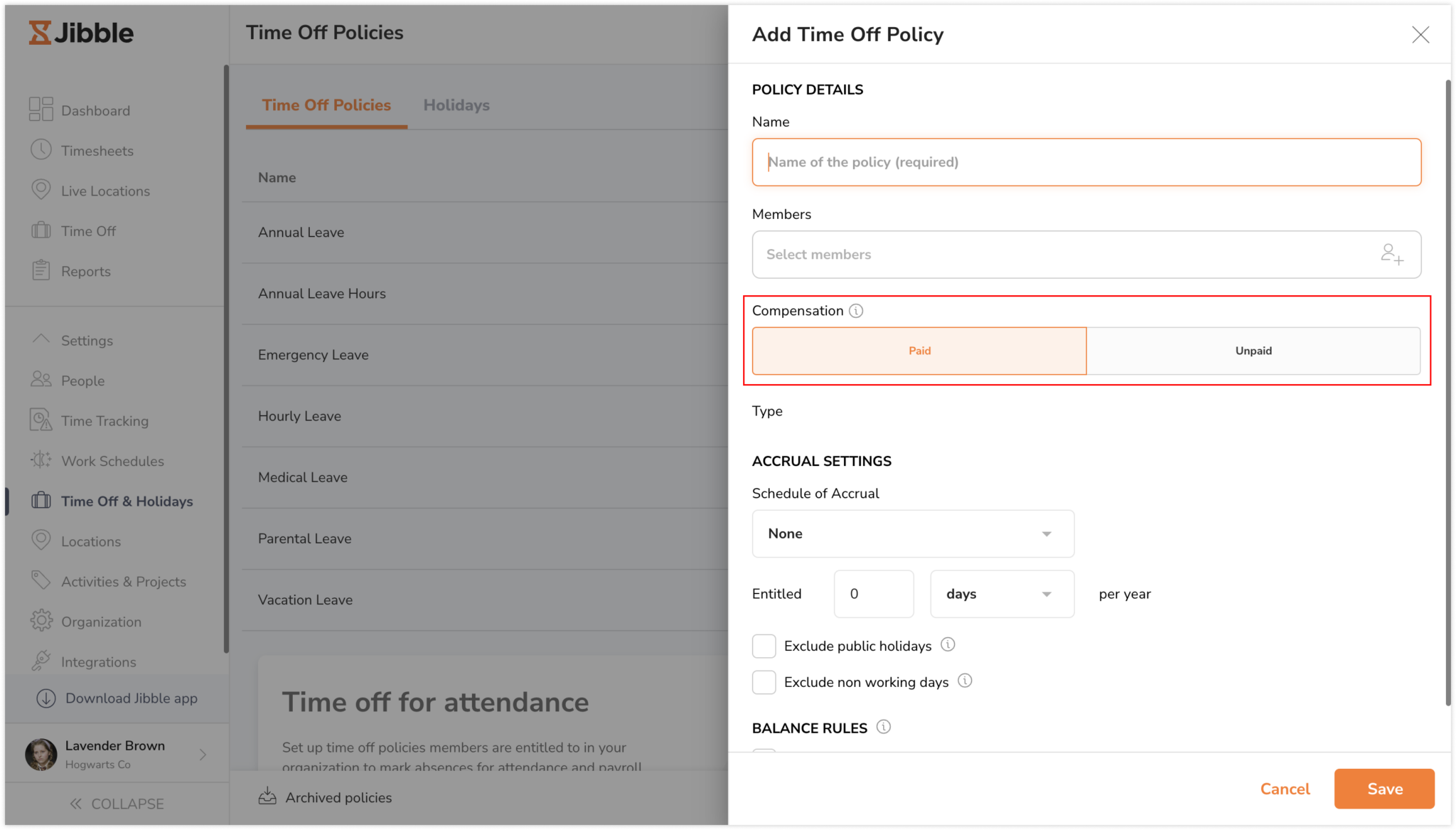The height and width of the screenshot is (830, 1456).
Task: Switch to the Holidays tab
Action: point(456,105)
